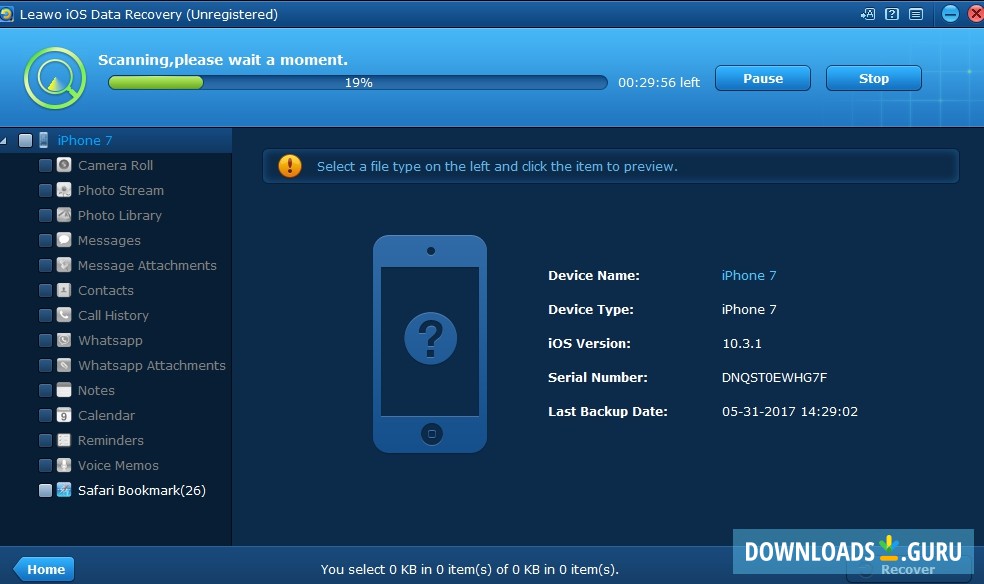Click the Calendar icon
This screenshot has height=584, width=984.
pyautogui.click(x=64, y=415)
